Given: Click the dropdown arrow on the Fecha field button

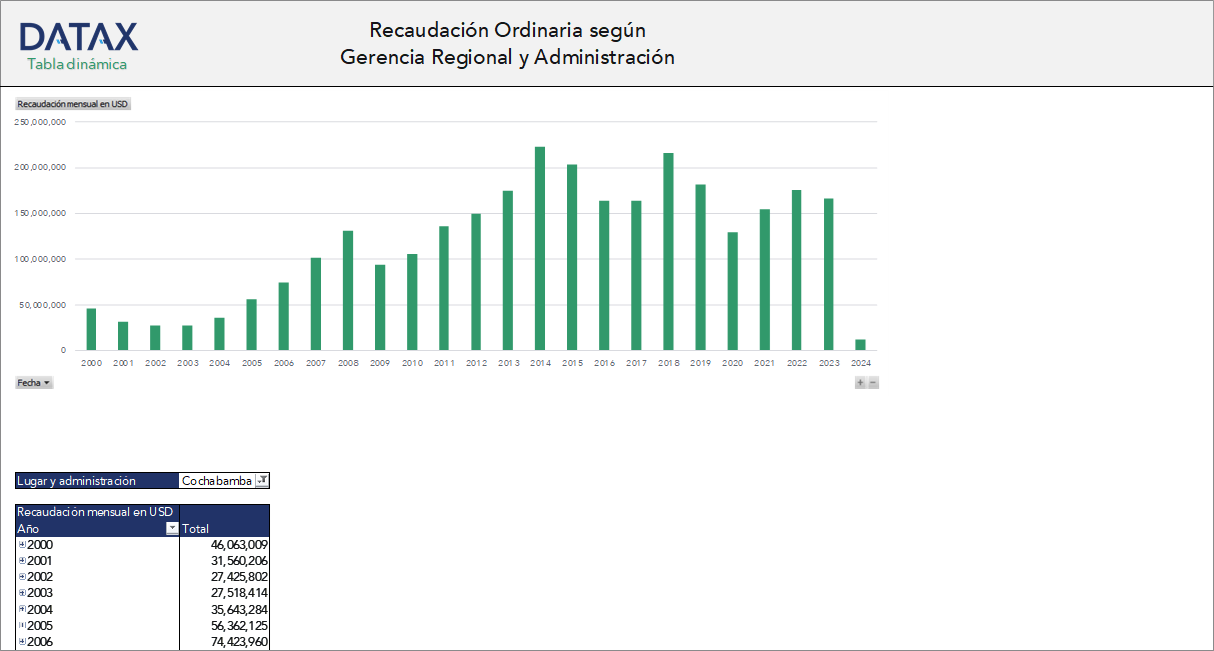Looking at the screenshot, I should click(46, 382).
